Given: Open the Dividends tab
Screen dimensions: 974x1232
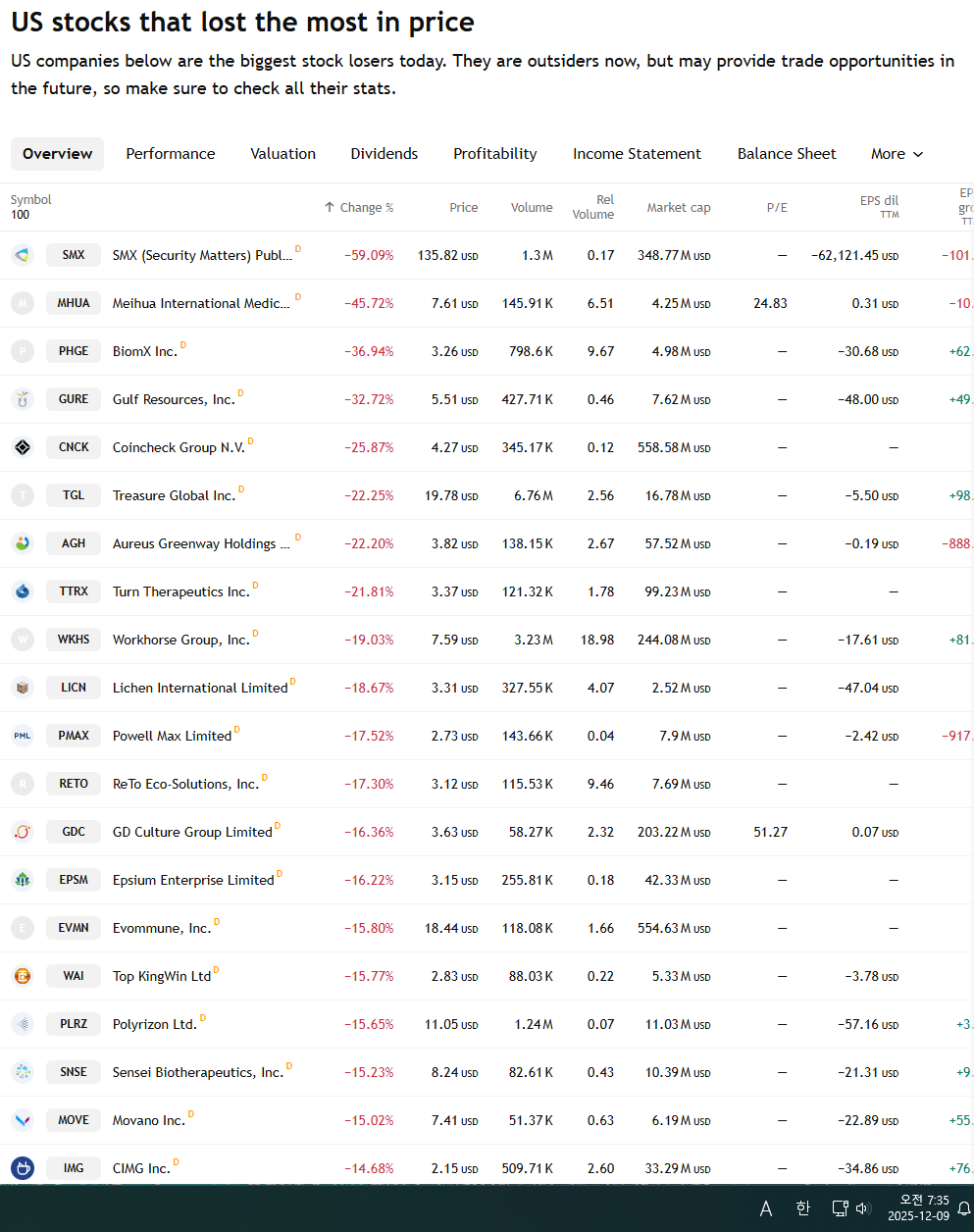Looking at the screenshot, I should [x=384, y=154].
